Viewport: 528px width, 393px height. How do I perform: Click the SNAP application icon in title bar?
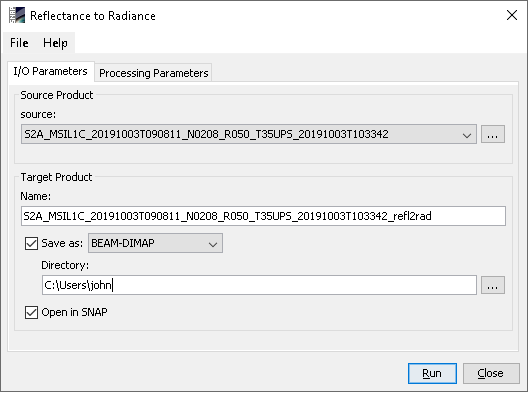pyautogui.click(x=17, y=15)
